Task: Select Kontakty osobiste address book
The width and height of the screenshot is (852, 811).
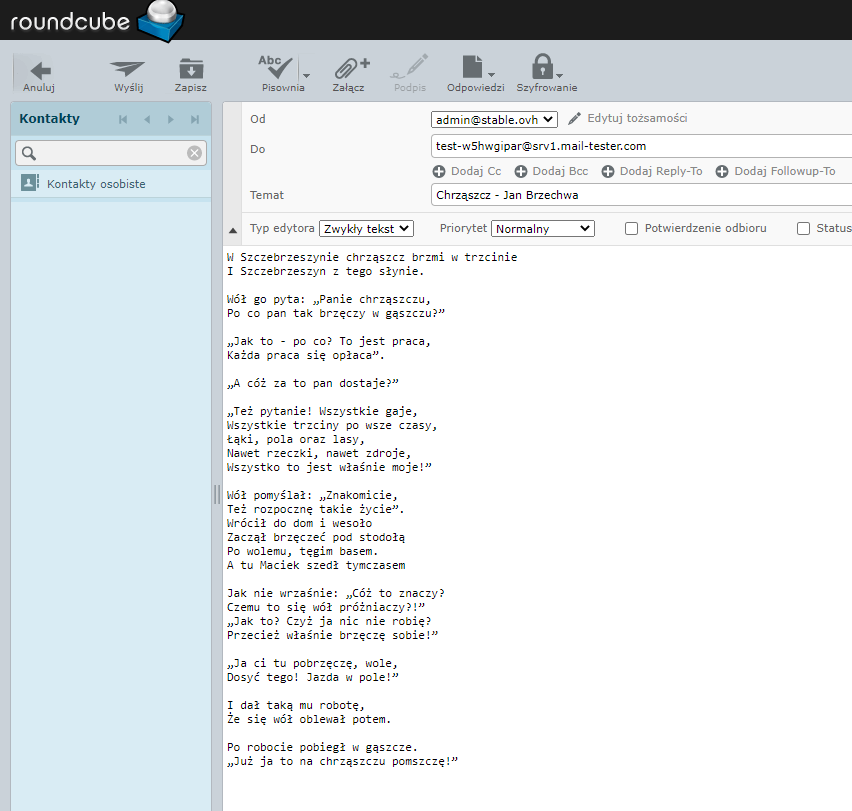Action: [95, 184]
